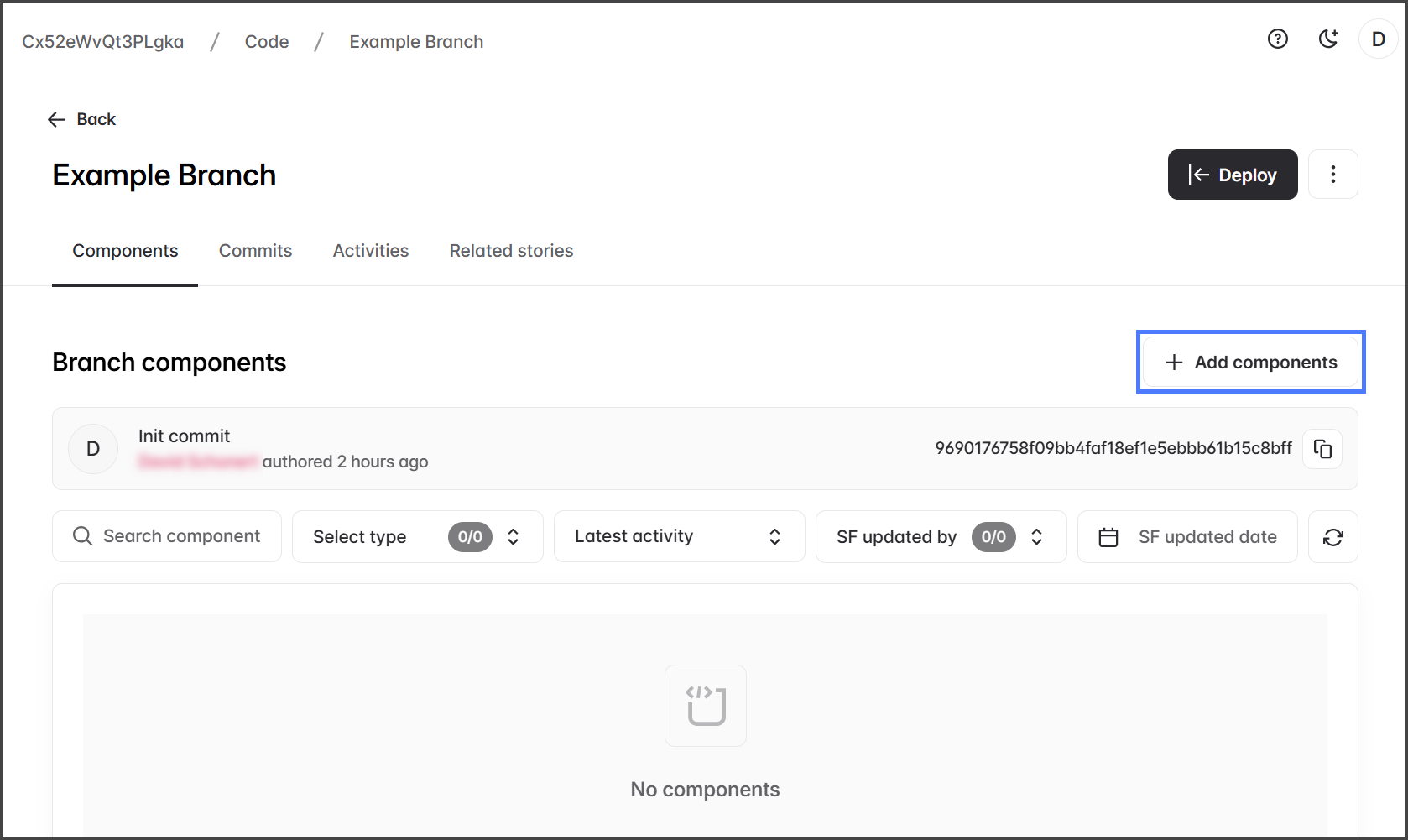Screen dimensions: 1408x840
Task: Navigate to Code in the breadcrumb
Action: [x=267, y=42]
